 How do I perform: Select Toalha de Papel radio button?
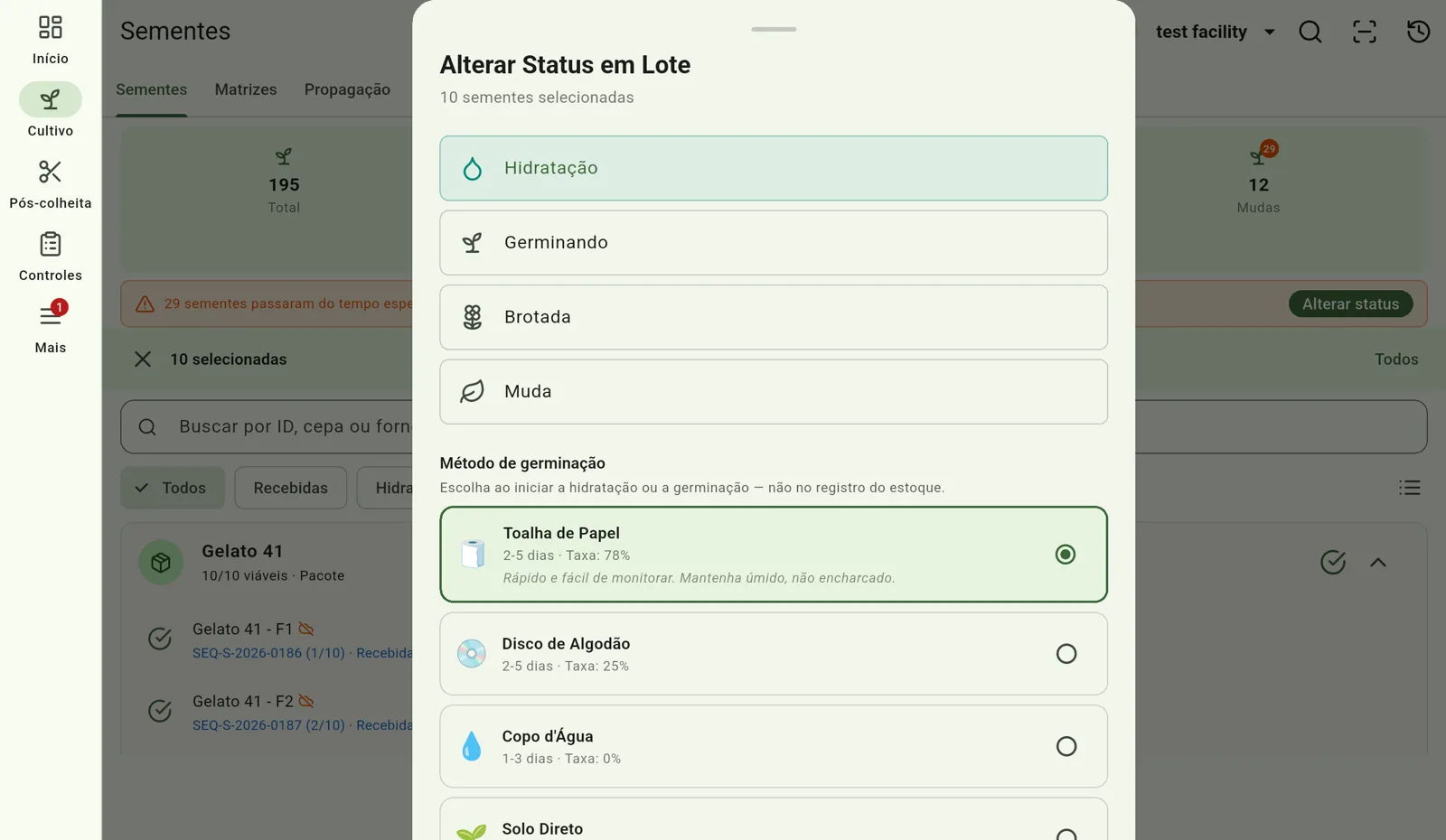[1066, 555]
